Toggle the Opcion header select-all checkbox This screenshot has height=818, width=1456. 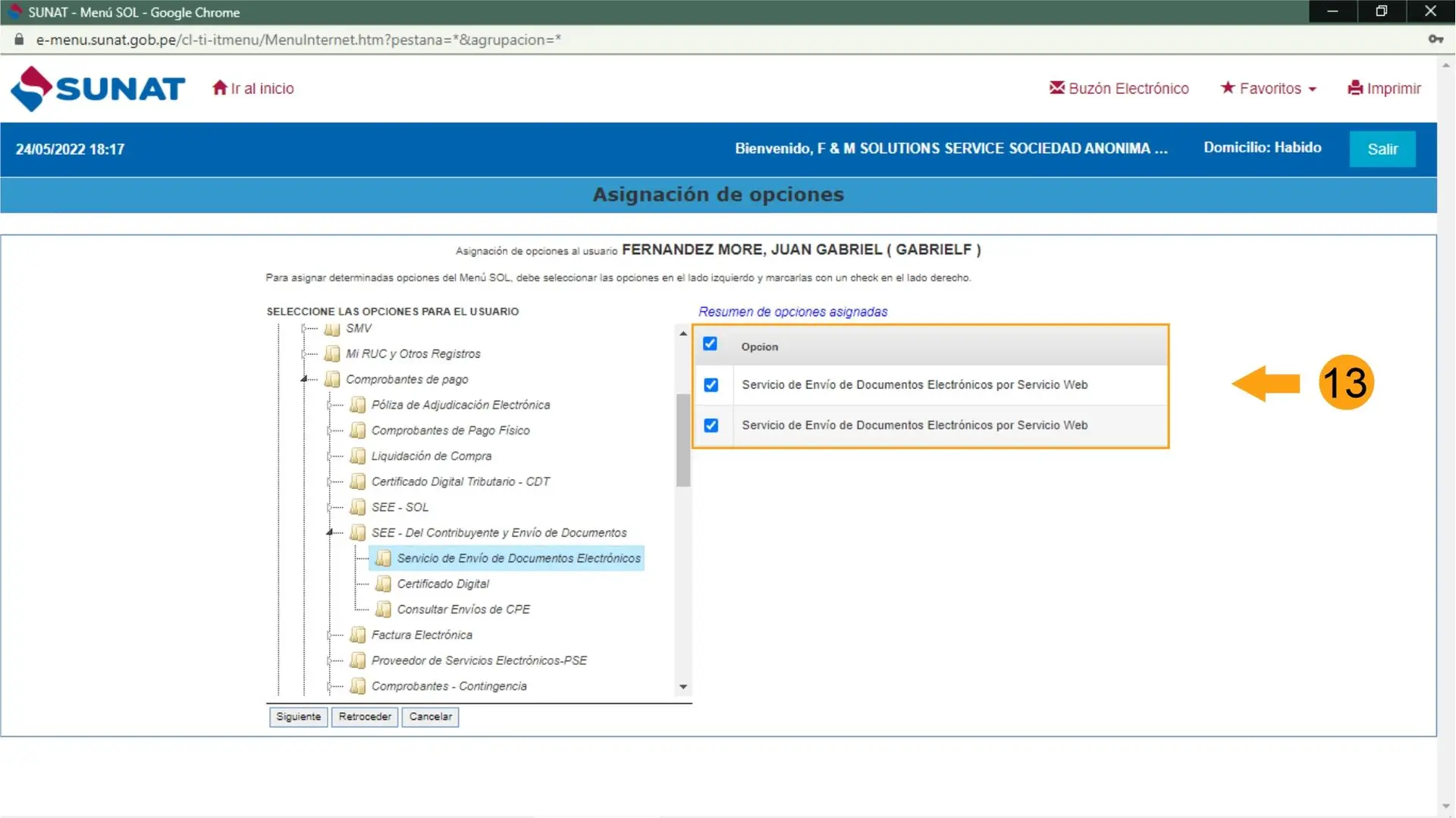point(710,344)
